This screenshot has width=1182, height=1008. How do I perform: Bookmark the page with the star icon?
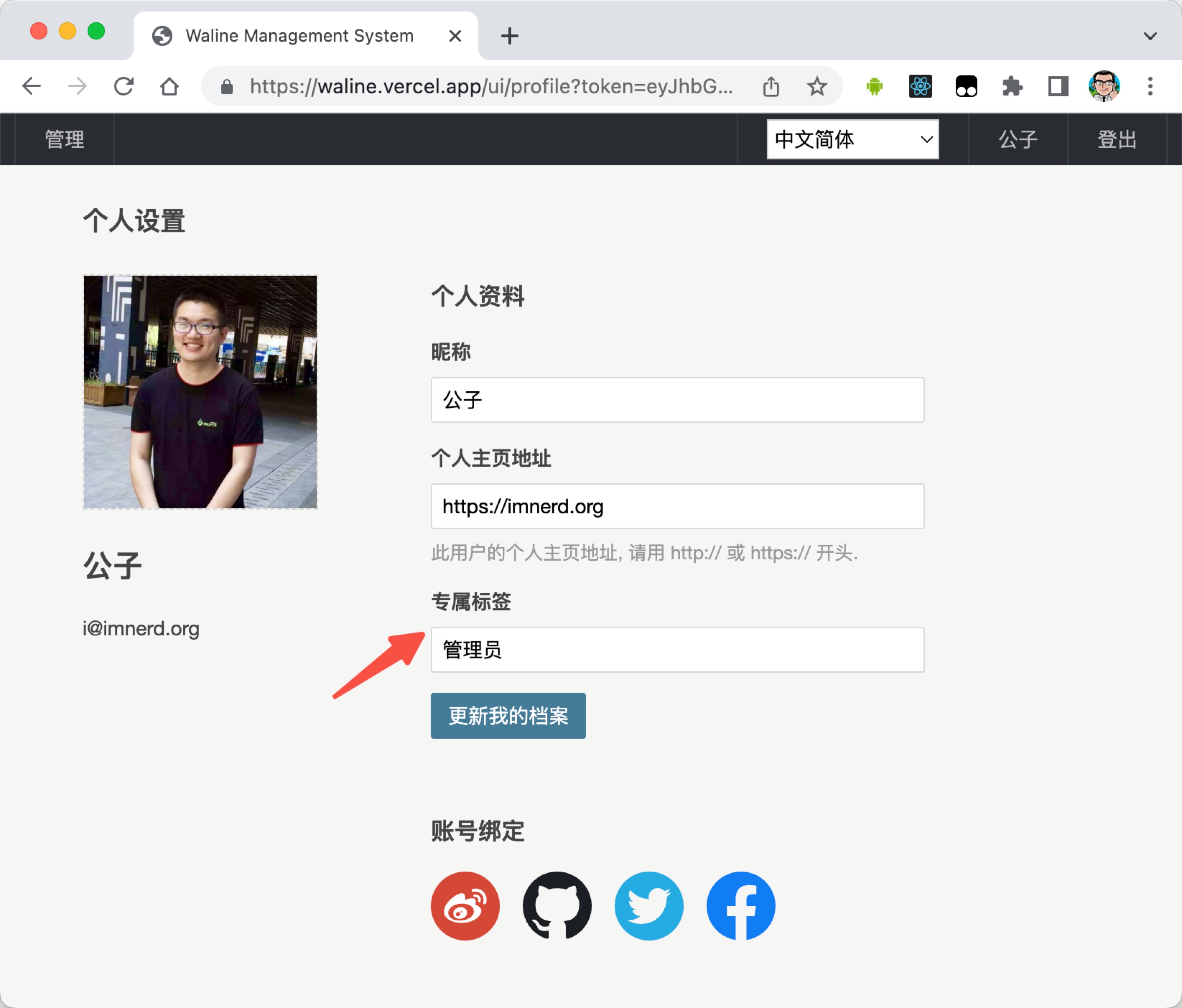coord(817,86)
